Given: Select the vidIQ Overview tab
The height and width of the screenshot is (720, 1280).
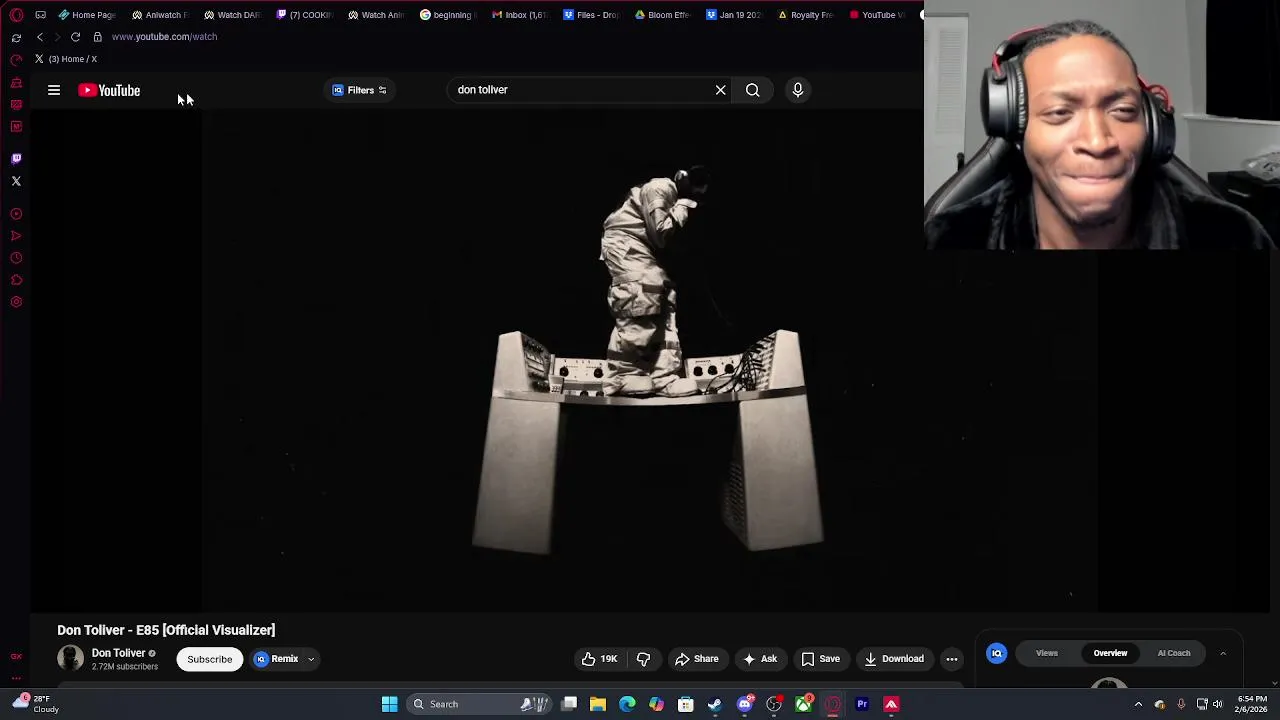Looking at the screenshot, I should (1110, 653).
